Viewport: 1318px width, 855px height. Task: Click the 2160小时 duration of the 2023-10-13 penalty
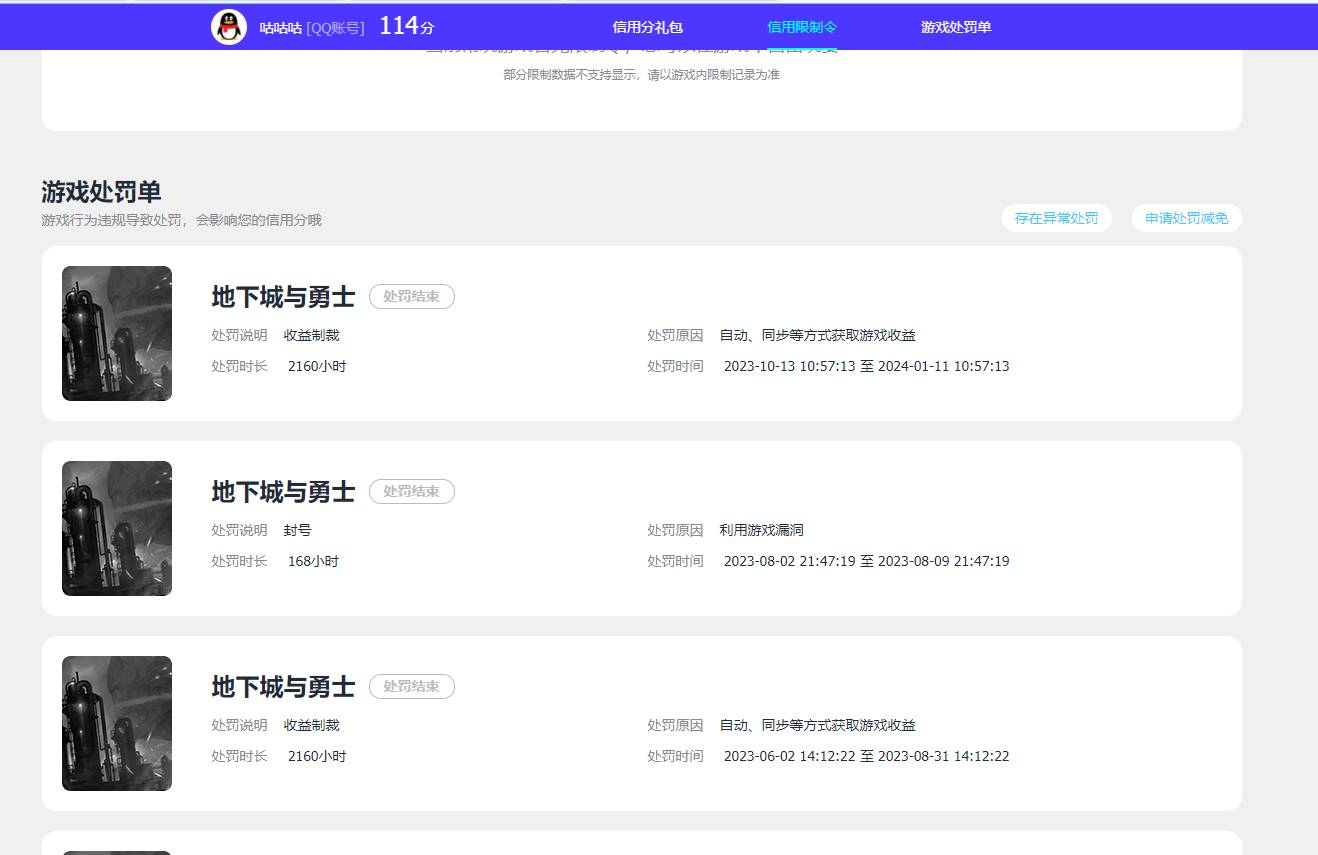pos(317,366)
